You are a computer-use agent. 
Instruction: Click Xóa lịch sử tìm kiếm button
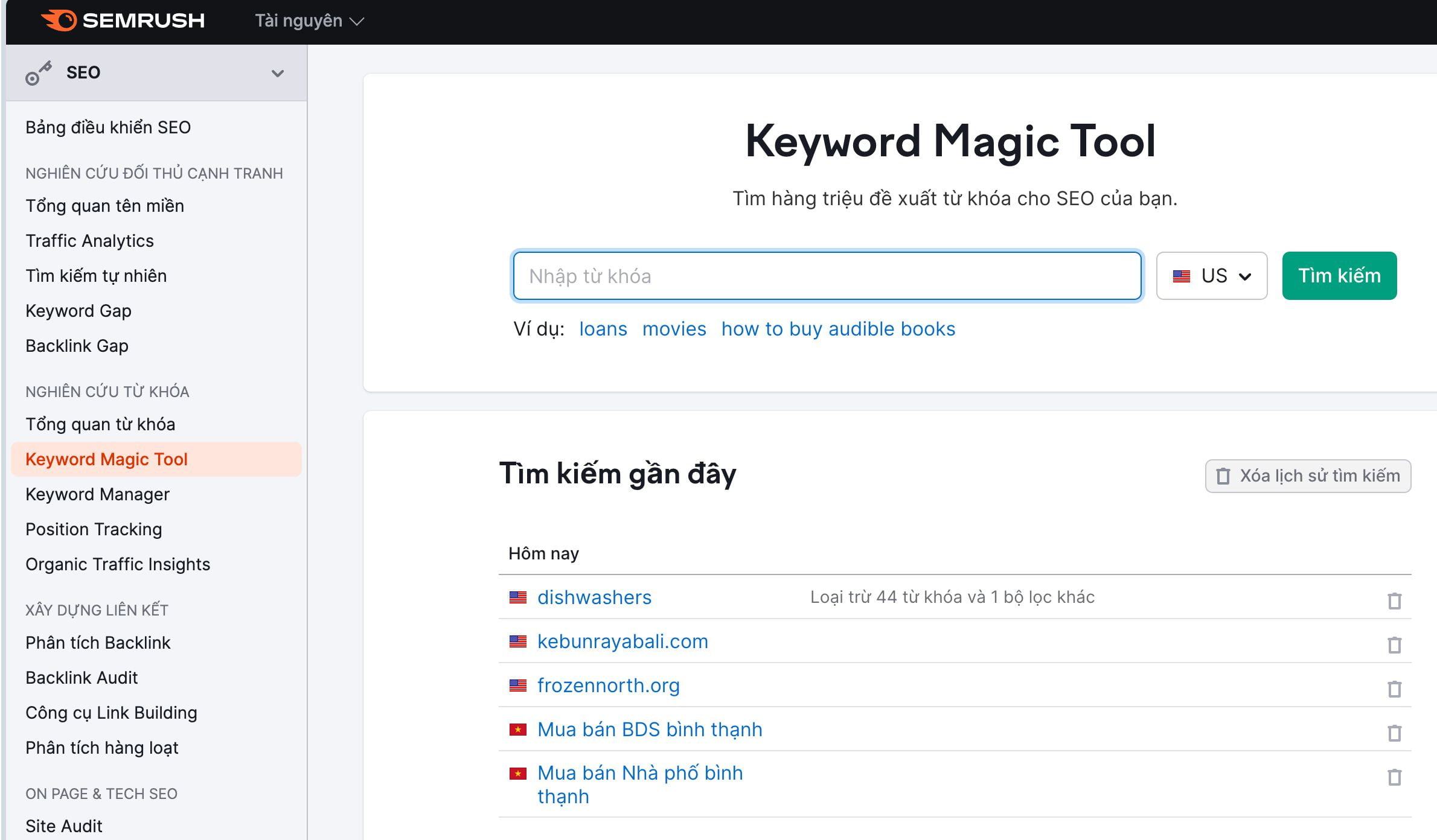pyautogui.click(x=1308, y=476)
